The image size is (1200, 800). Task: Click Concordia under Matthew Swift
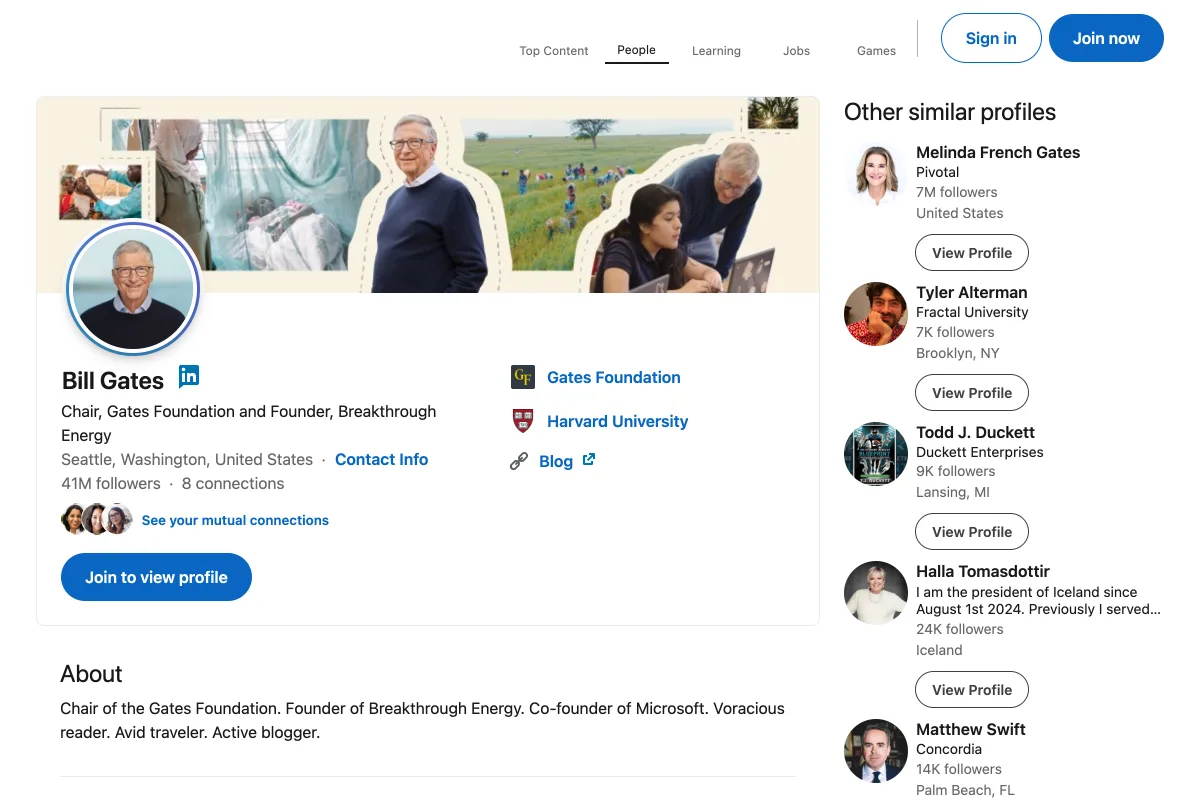coord(949,749)
